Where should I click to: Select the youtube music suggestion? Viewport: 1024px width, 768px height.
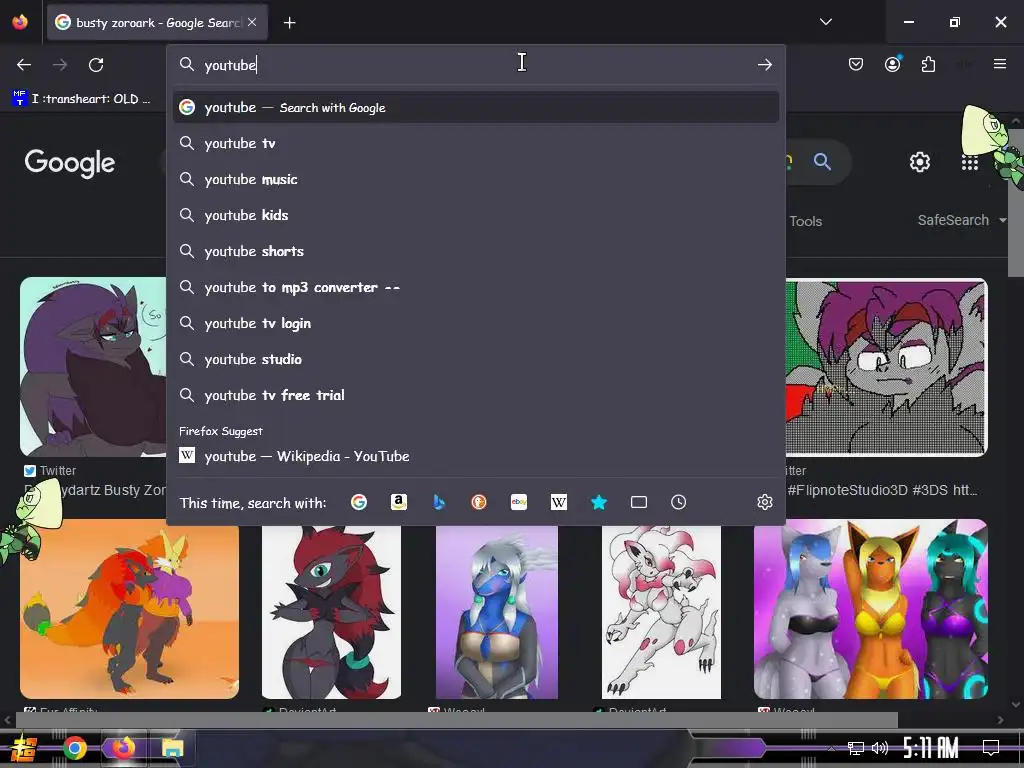(476, 179)
